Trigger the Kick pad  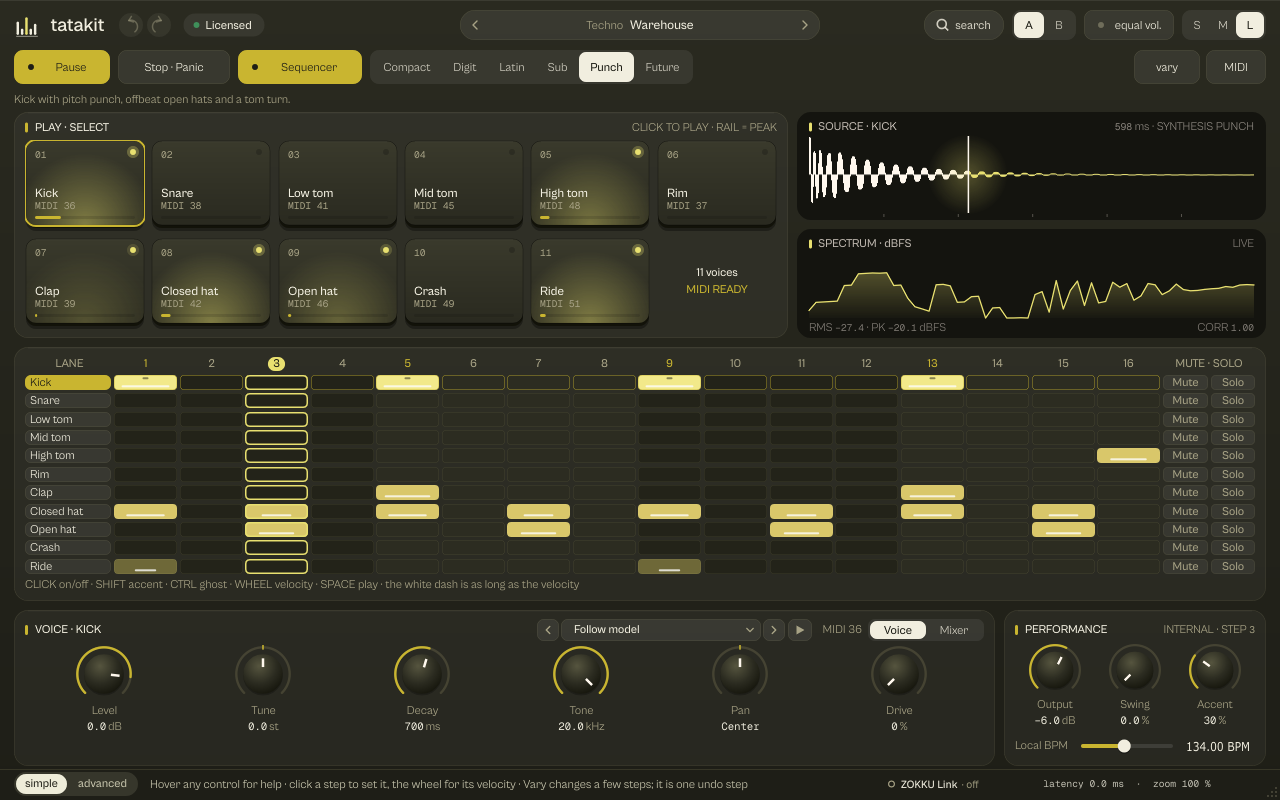click(85, 183)
